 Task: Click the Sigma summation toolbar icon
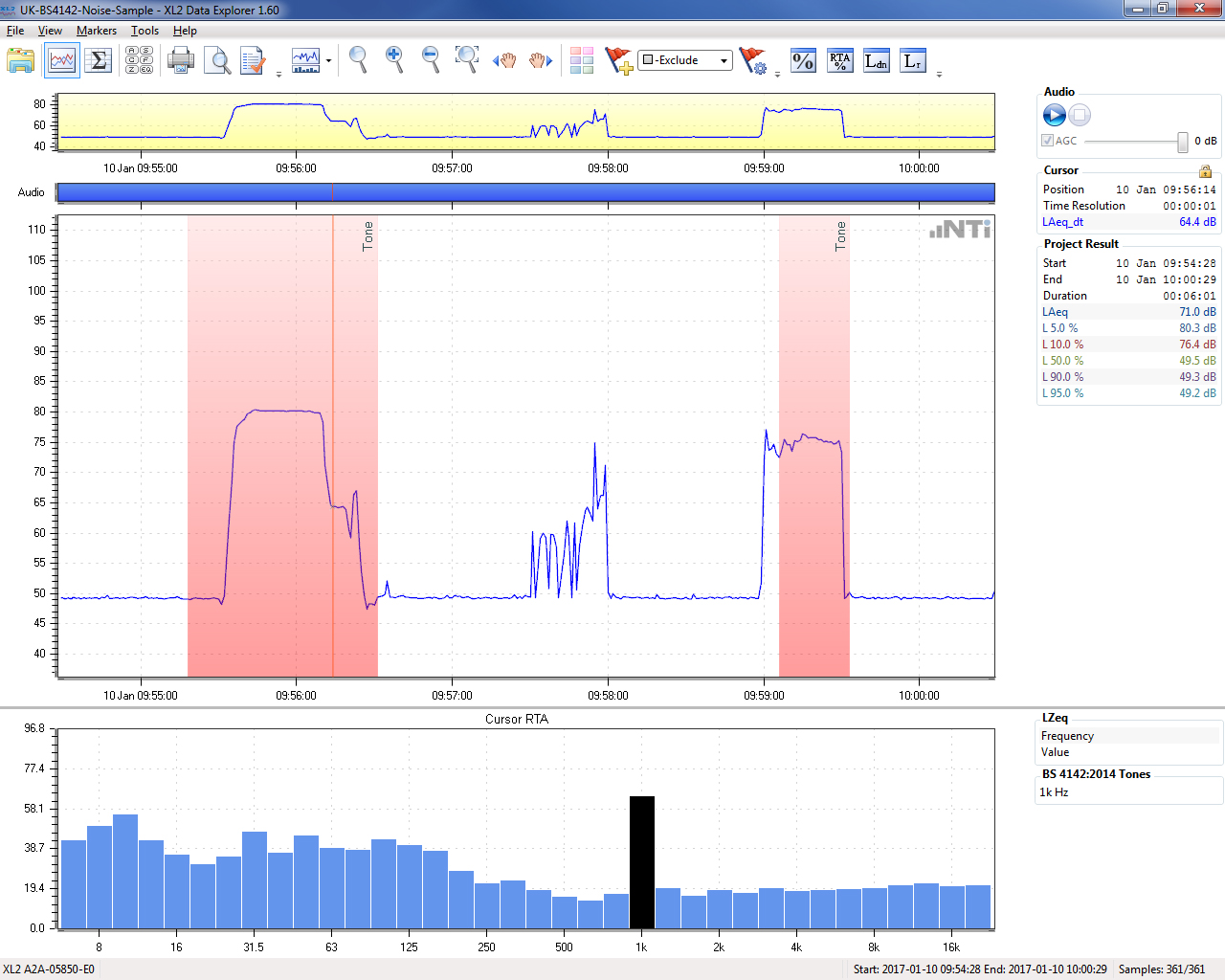[x=98, y=61]
